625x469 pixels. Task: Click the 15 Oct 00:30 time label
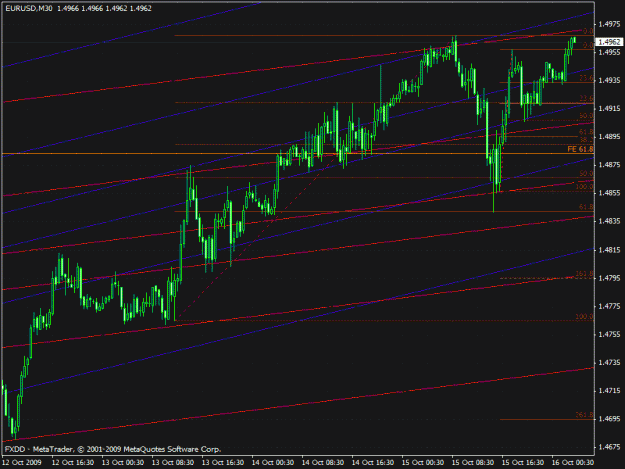click(423, 463)
